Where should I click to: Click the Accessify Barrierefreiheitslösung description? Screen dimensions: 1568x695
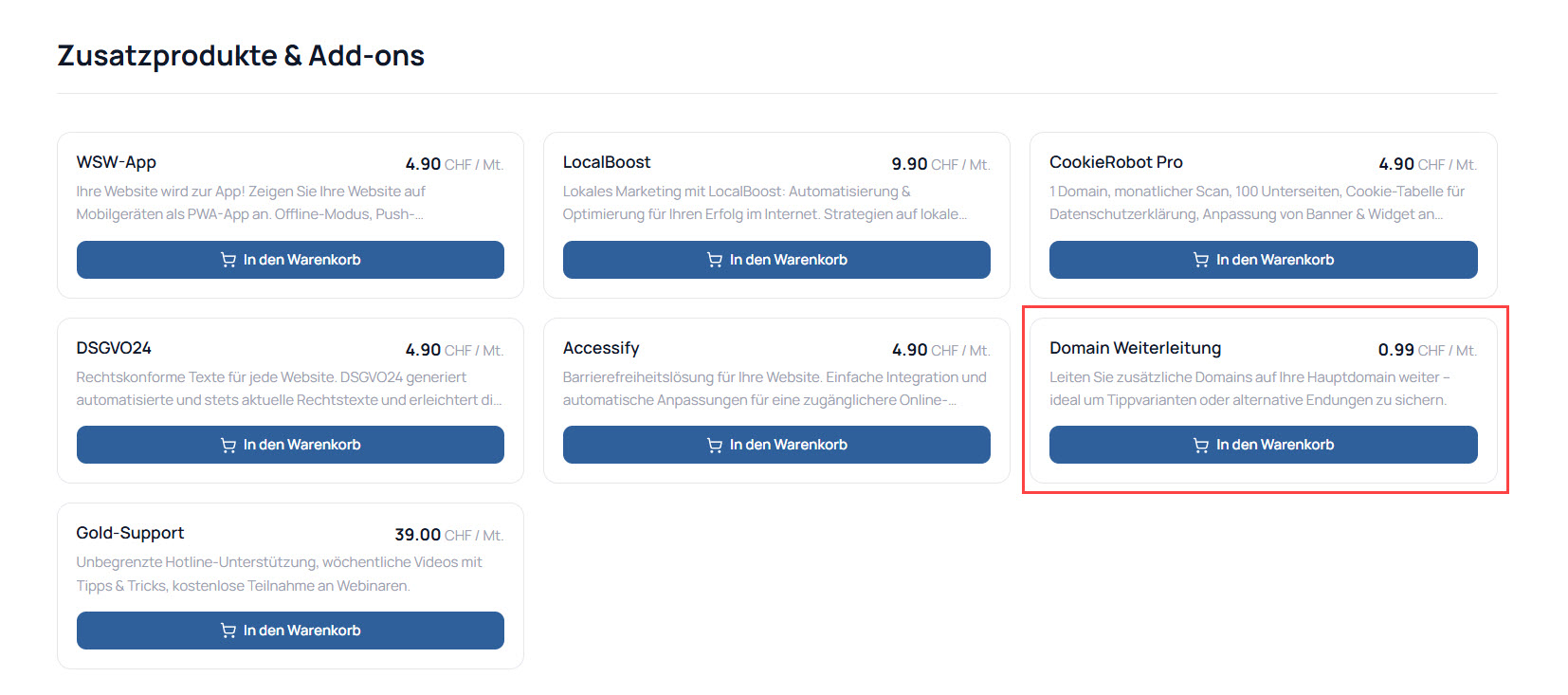click(x=774, y=389)
